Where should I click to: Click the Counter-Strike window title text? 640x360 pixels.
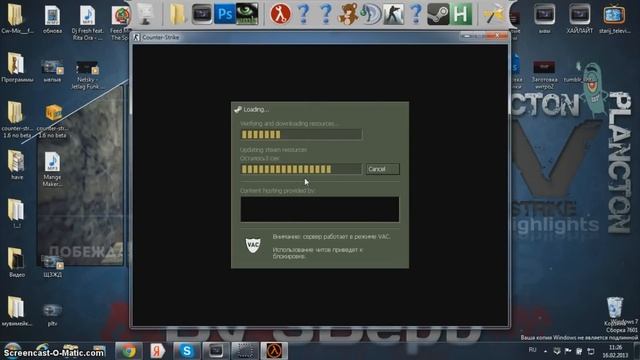[x=160, y=37]
